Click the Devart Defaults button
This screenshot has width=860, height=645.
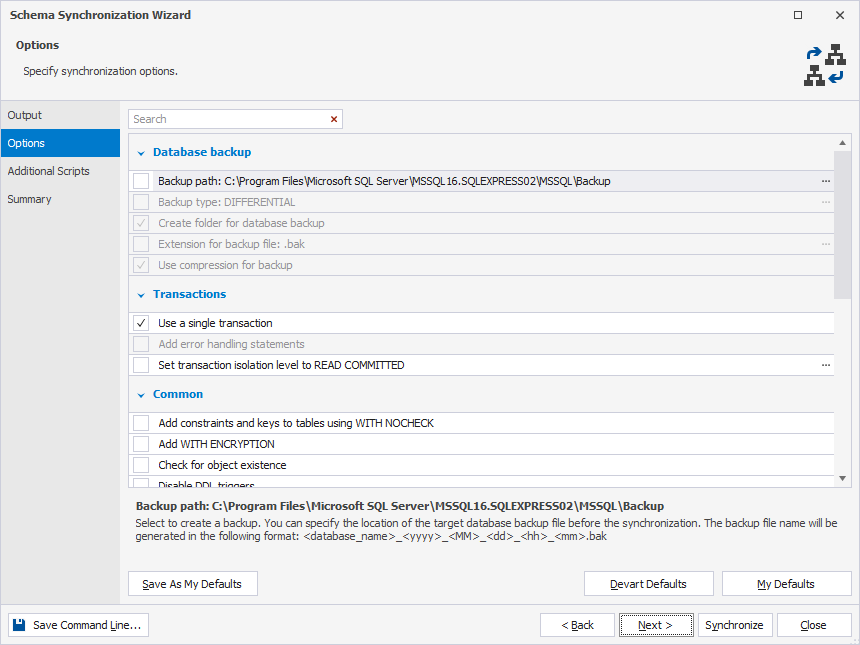tap(648, 583)
